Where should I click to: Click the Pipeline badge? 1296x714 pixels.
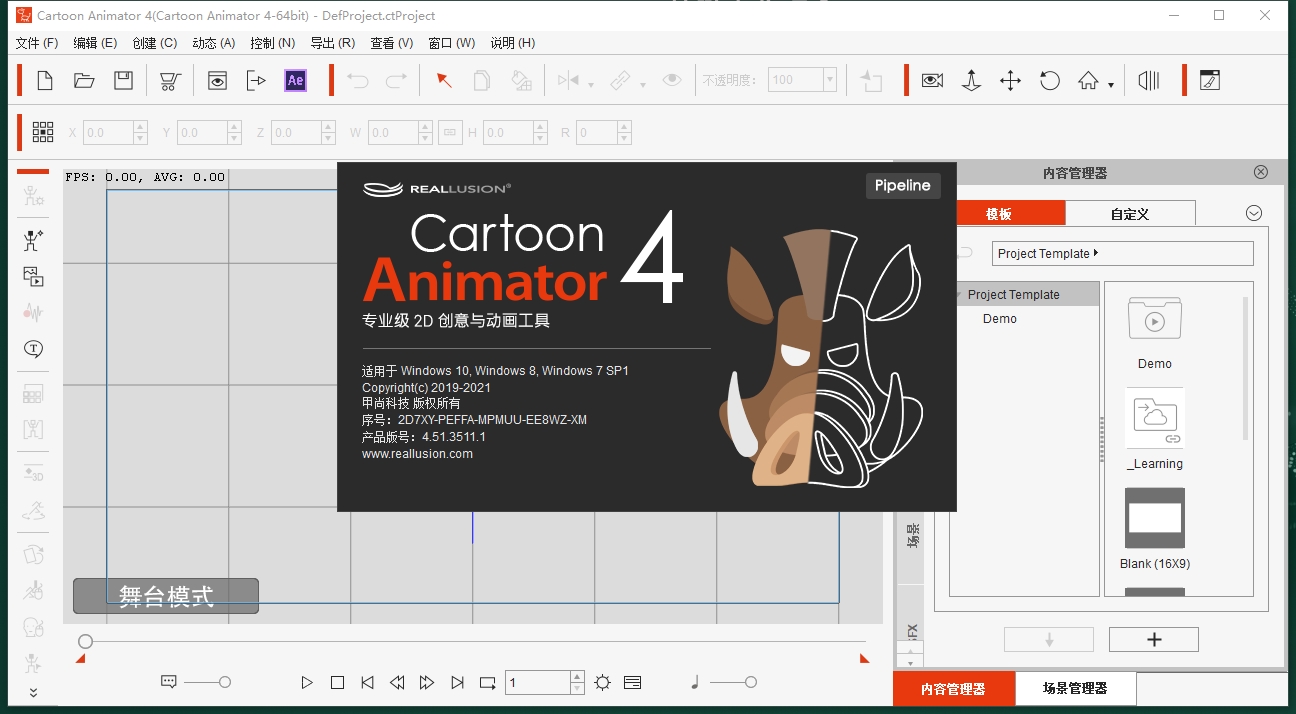click(903, 185)
